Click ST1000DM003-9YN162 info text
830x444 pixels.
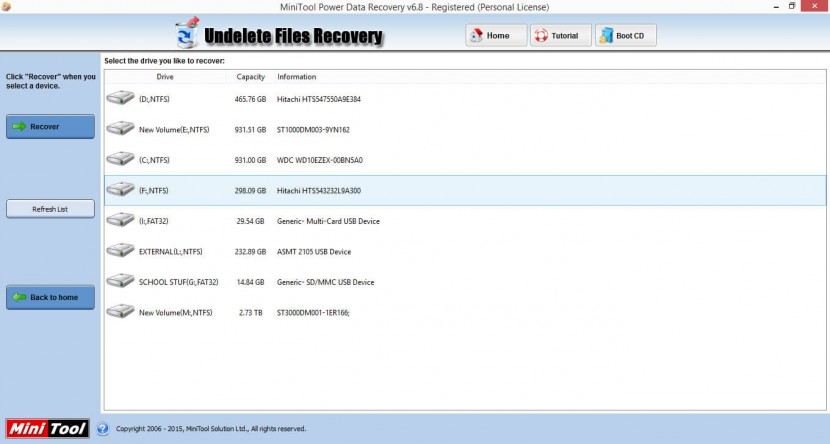coord(313,130)
